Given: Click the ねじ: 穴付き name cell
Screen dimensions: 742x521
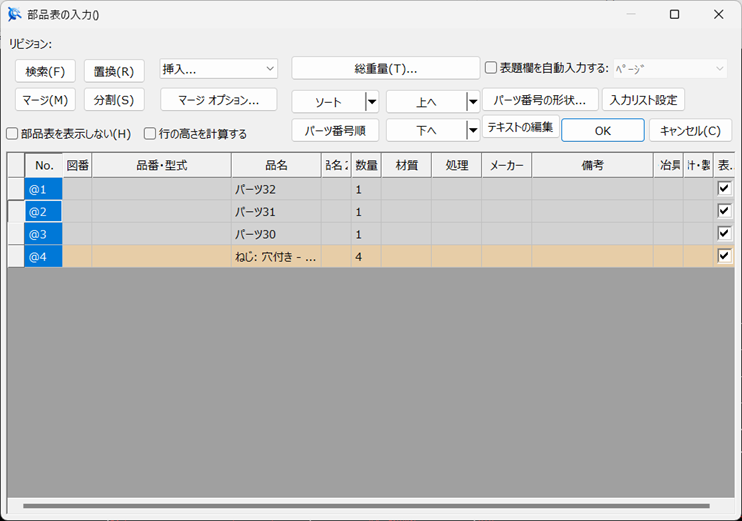Looking at the screenshot, I should pos(276,256).
